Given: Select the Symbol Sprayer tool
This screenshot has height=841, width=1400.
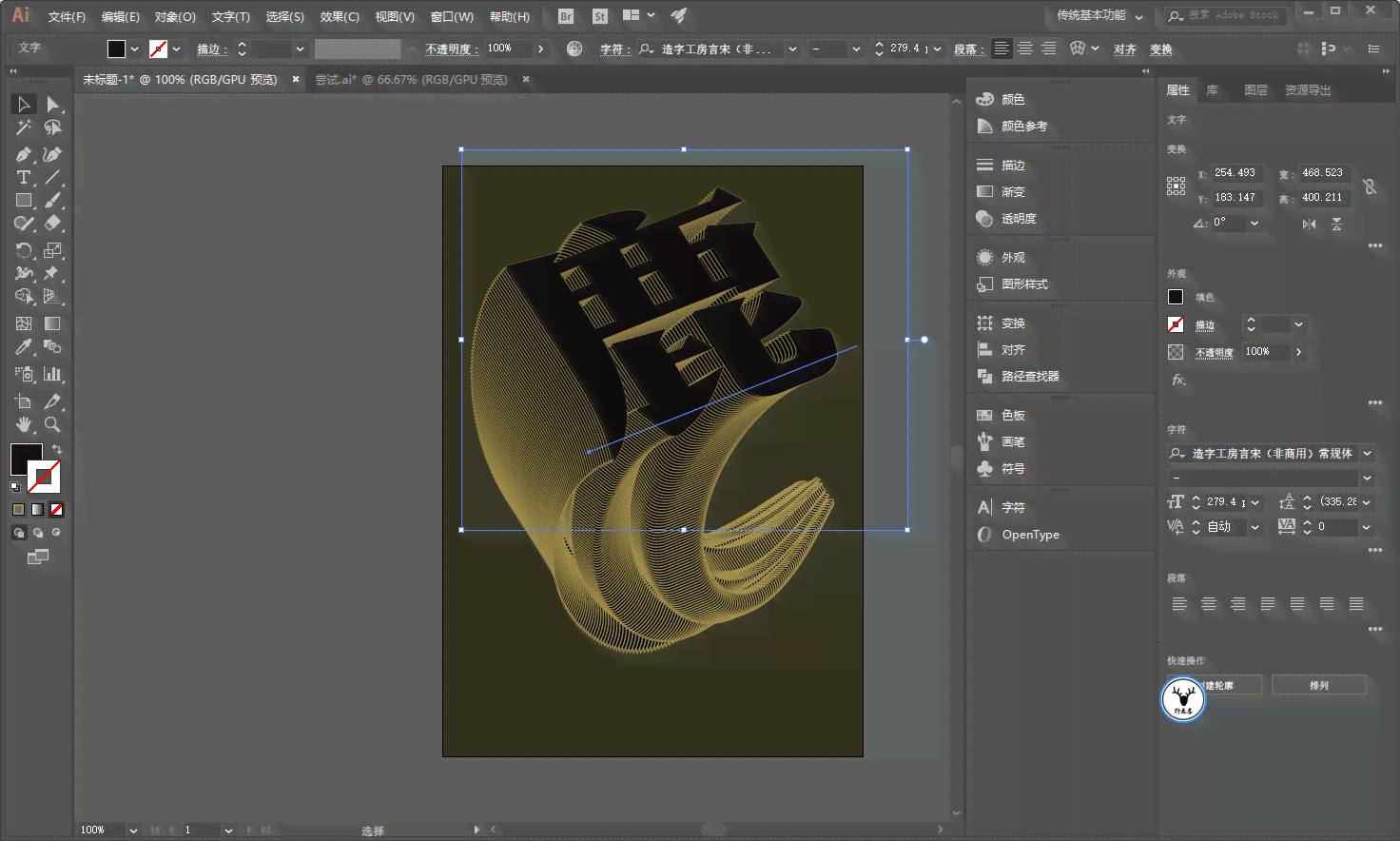Looking at the screenshot, I should click(24, 374).
